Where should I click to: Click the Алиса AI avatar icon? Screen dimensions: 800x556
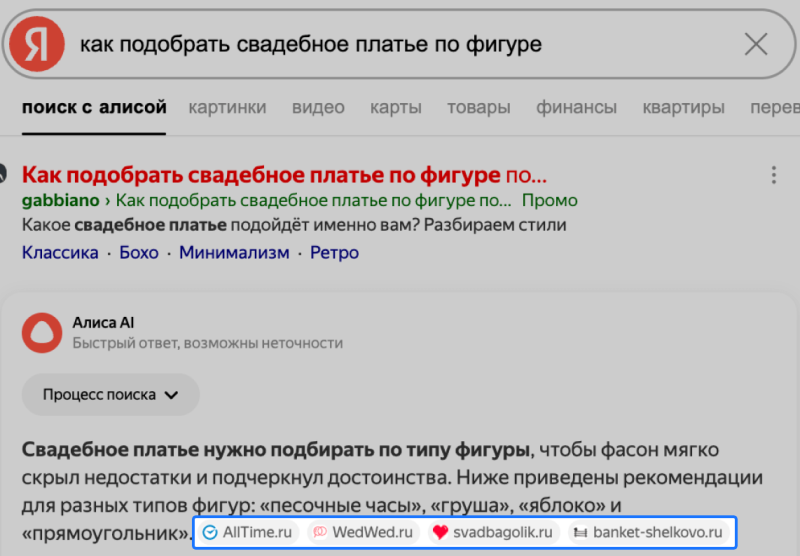(42, 332)
